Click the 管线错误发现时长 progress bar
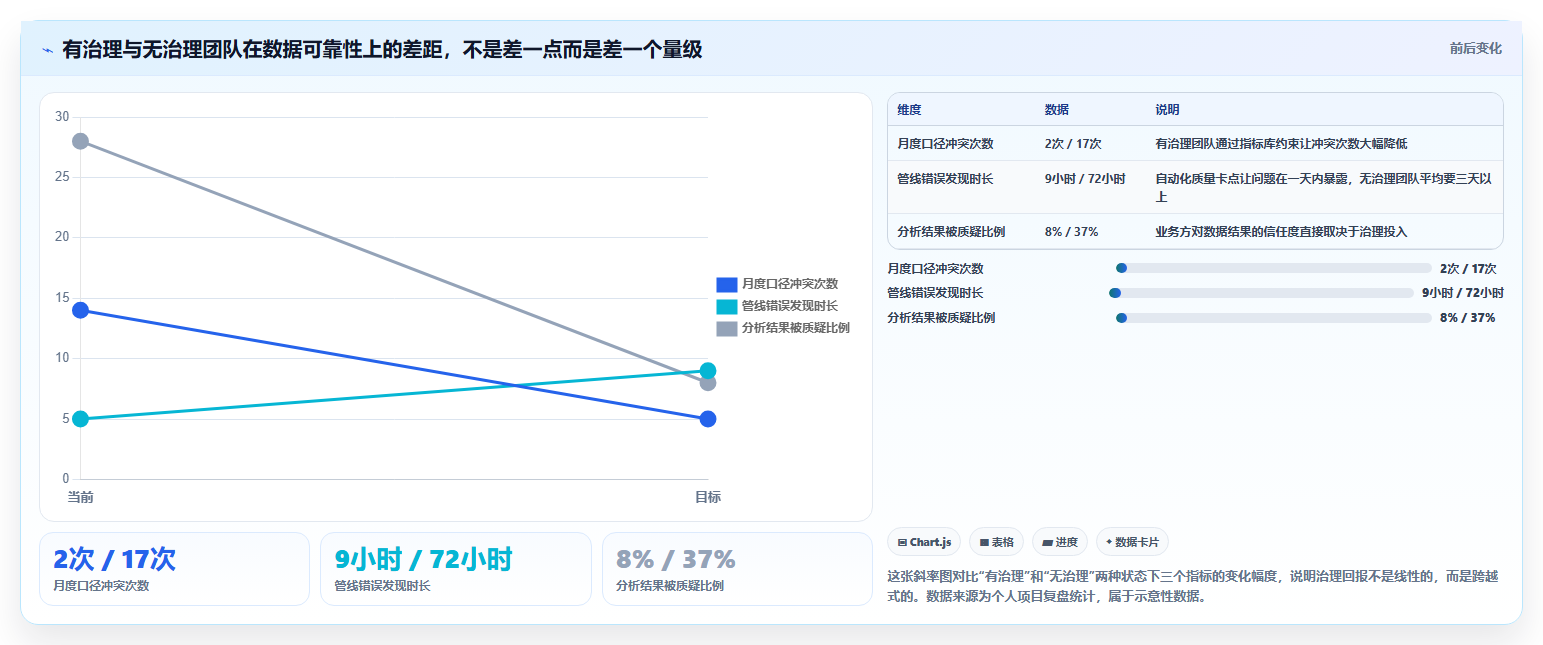Viewport: 1543px width, 645px height. point(1262,293)
